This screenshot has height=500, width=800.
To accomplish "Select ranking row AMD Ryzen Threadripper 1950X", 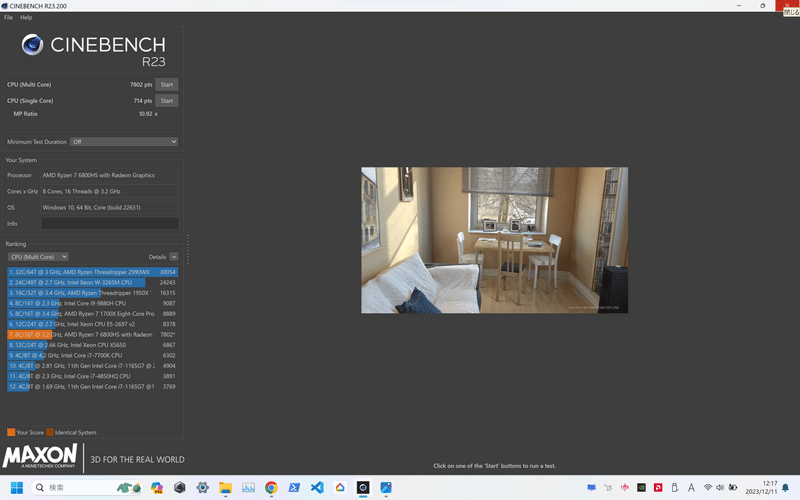I will [92, 293].
